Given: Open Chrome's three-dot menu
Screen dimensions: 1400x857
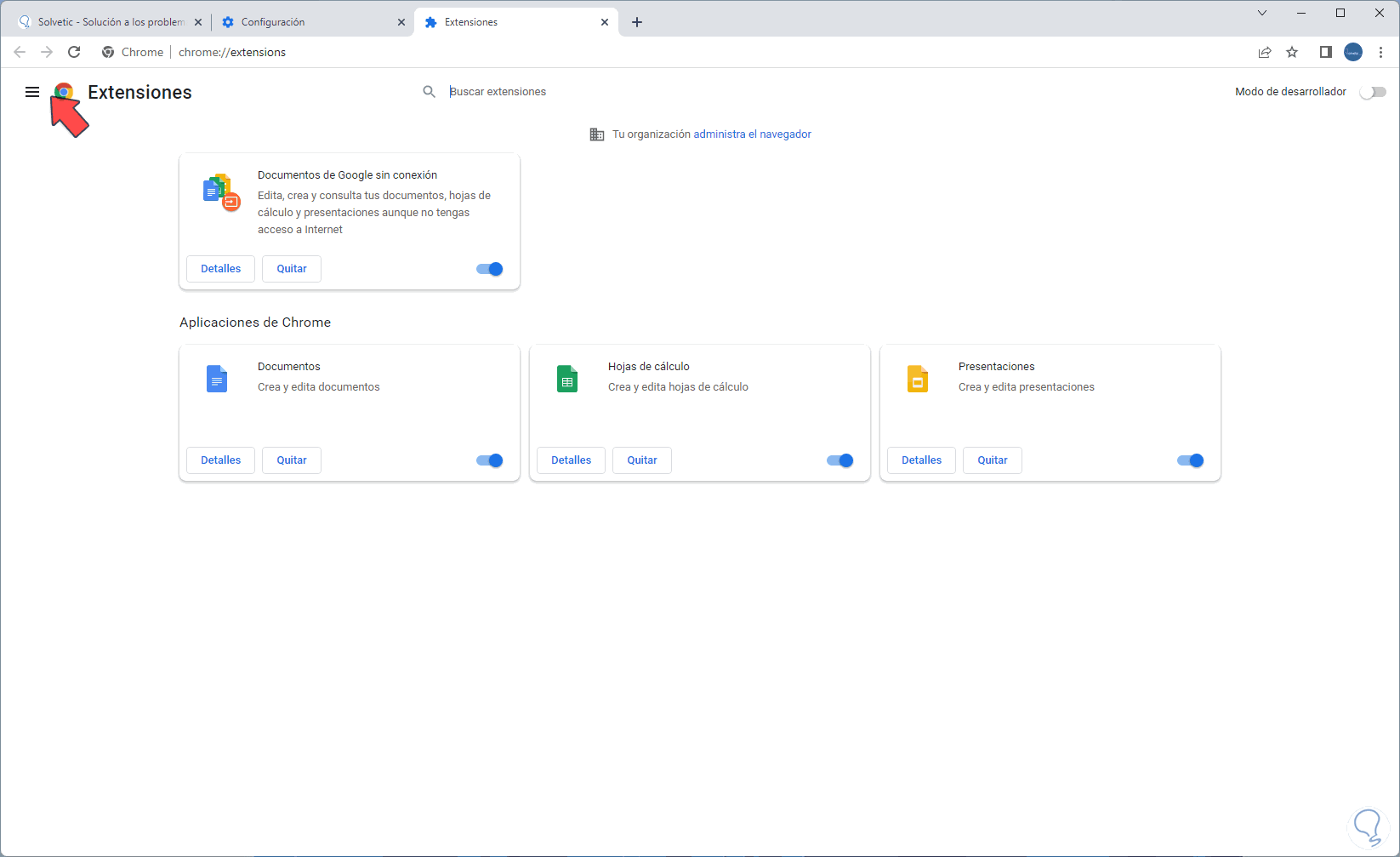Looking at the screenshot, I should pos(1380,52).
